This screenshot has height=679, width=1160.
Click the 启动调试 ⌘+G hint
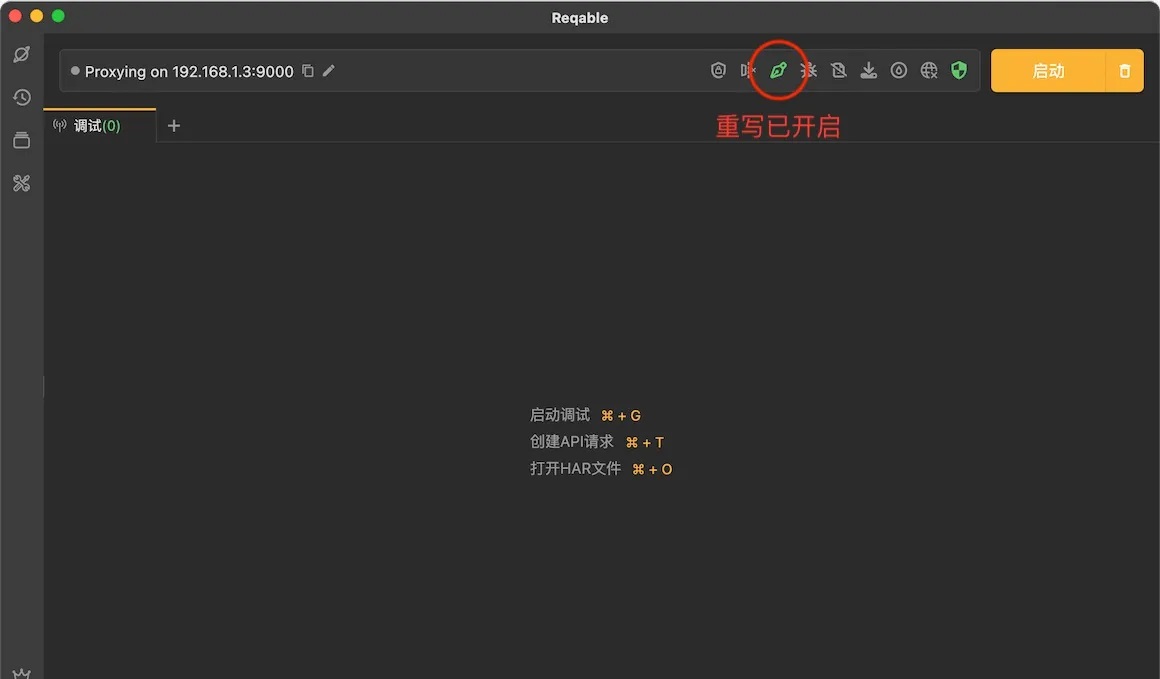pyautogui.click(x=585, y=415)
